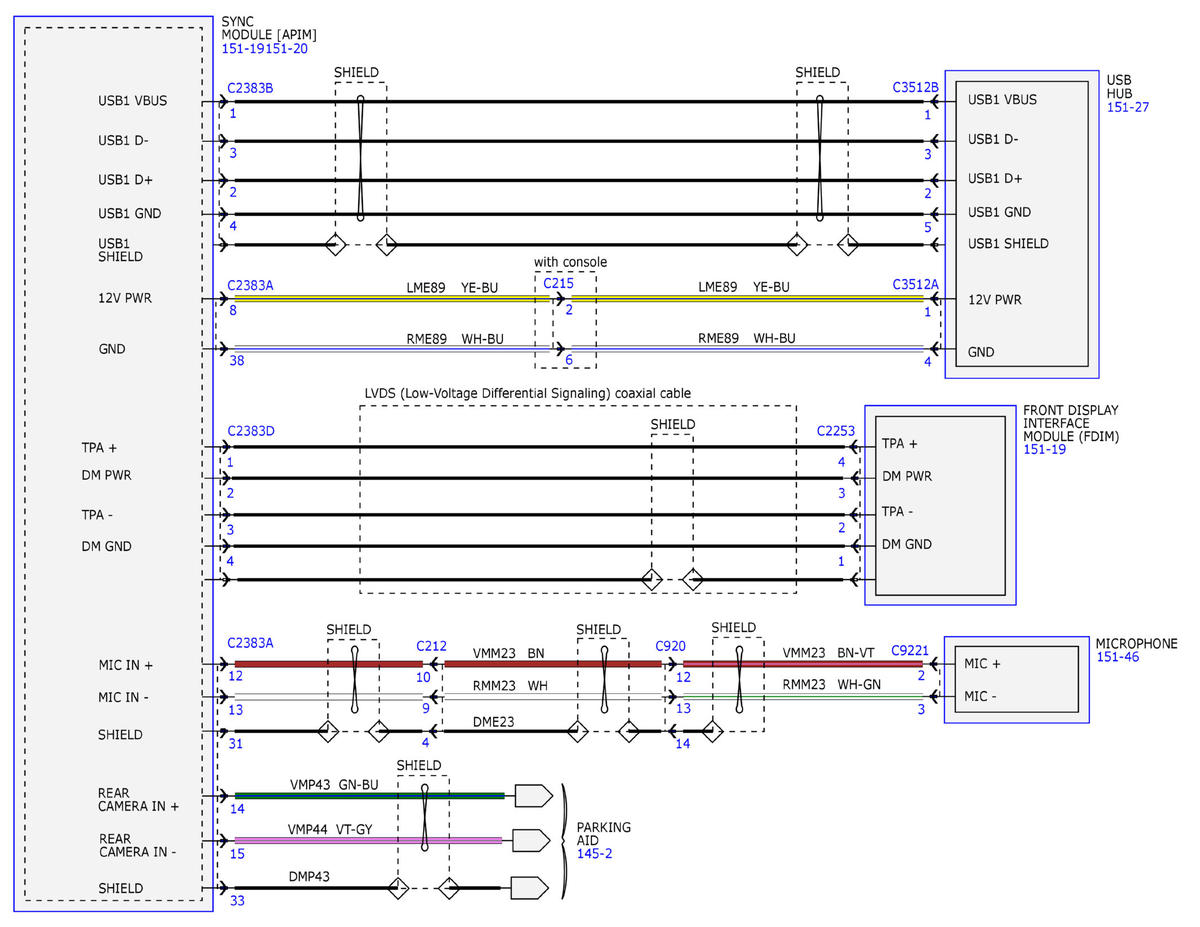Click the C212 connector label
The image size is (1200, 927).
[431, 645]
